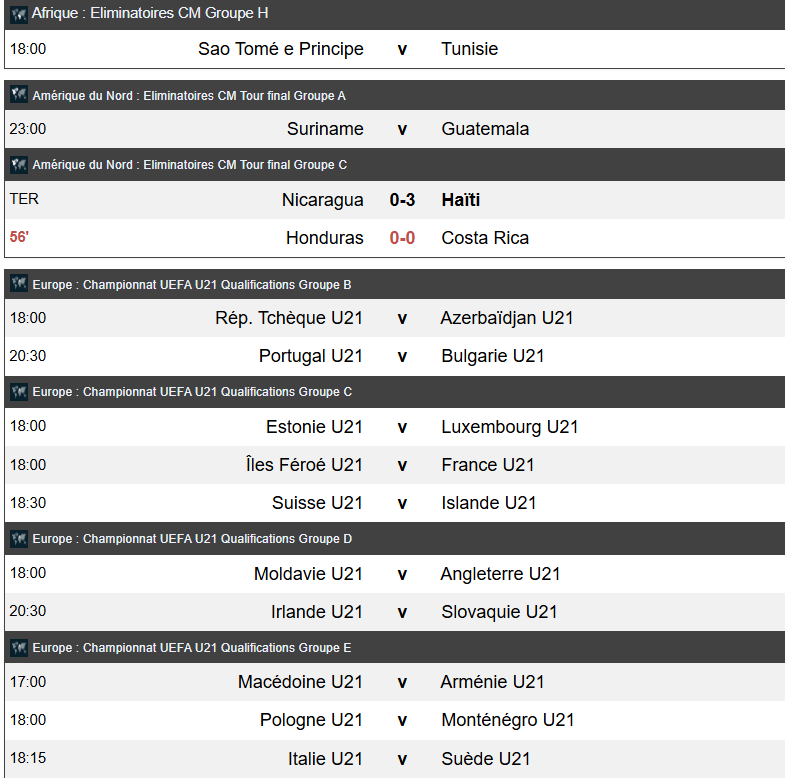The width and height of the screenshot is (785, 778).
Task: Open the Suriname v Guatemala match
Action: point(395,129)
